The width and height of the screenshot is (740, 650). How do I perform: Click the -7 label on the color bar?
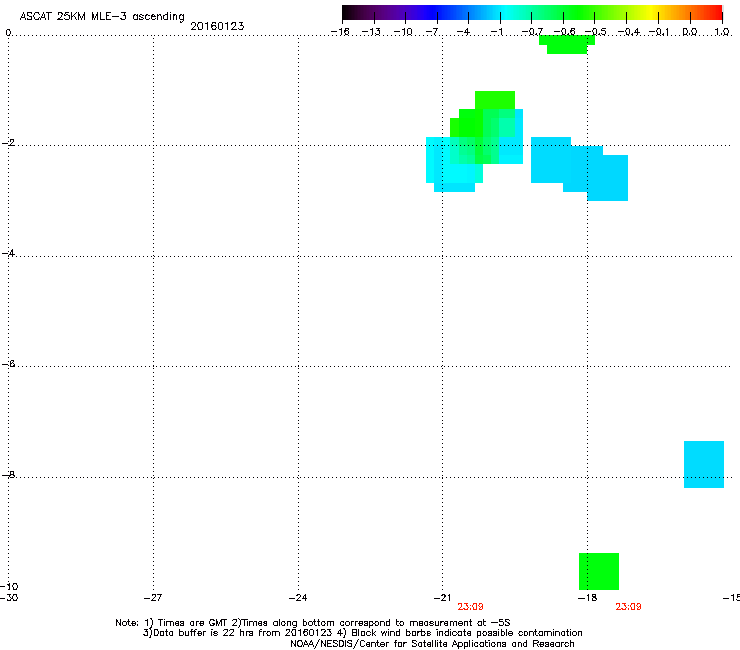[x=432, y=32]
